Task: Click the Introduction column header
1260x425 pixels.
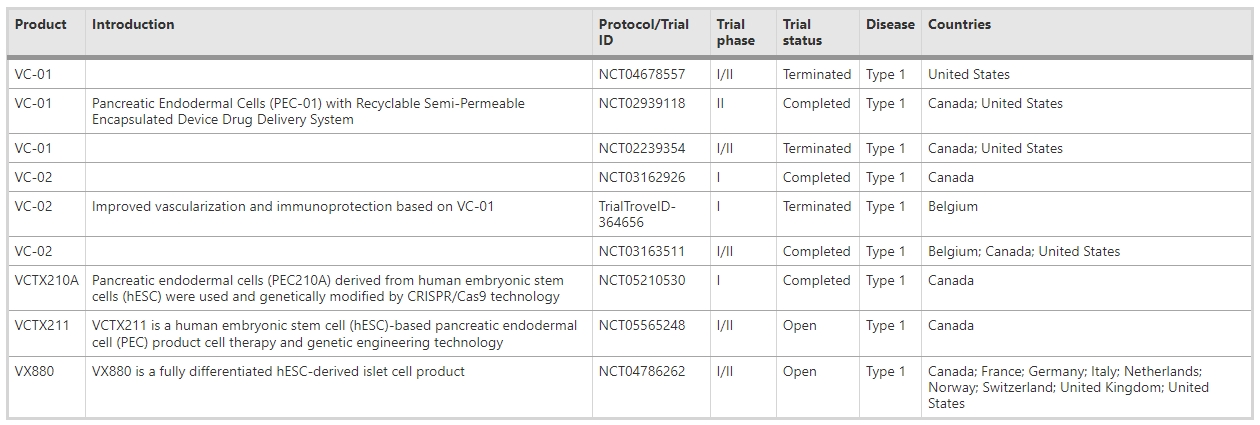Action: click(133, 25)
